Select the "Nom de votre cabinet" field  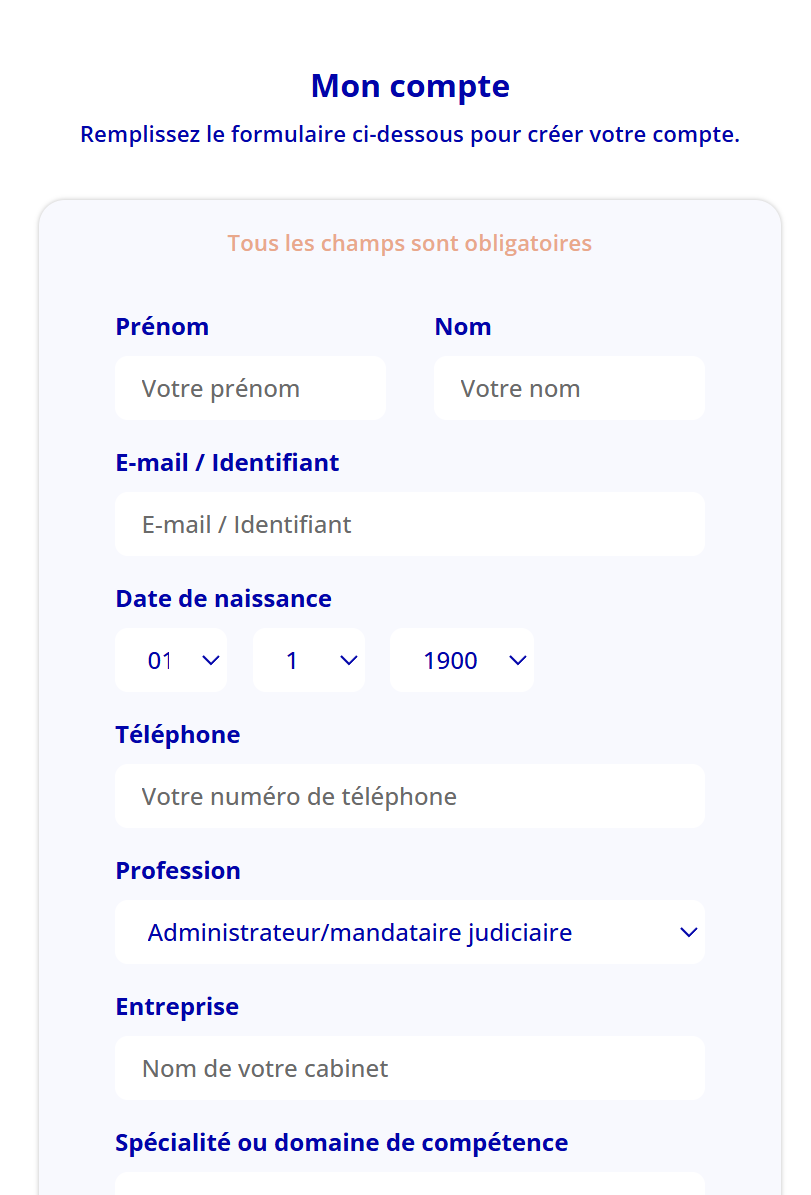409,1068
